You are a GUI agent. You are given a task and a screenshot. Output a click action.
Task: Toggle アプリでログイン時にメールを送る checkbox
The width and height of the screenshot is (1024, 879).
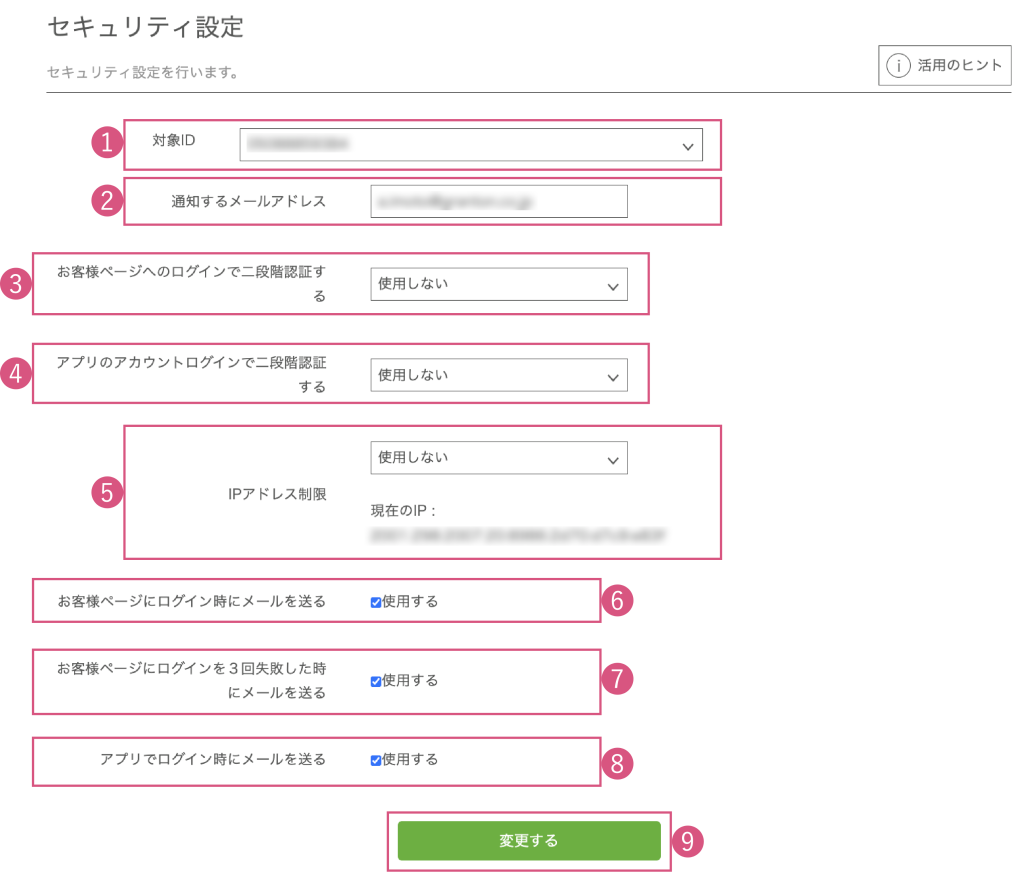pos(375,760)
